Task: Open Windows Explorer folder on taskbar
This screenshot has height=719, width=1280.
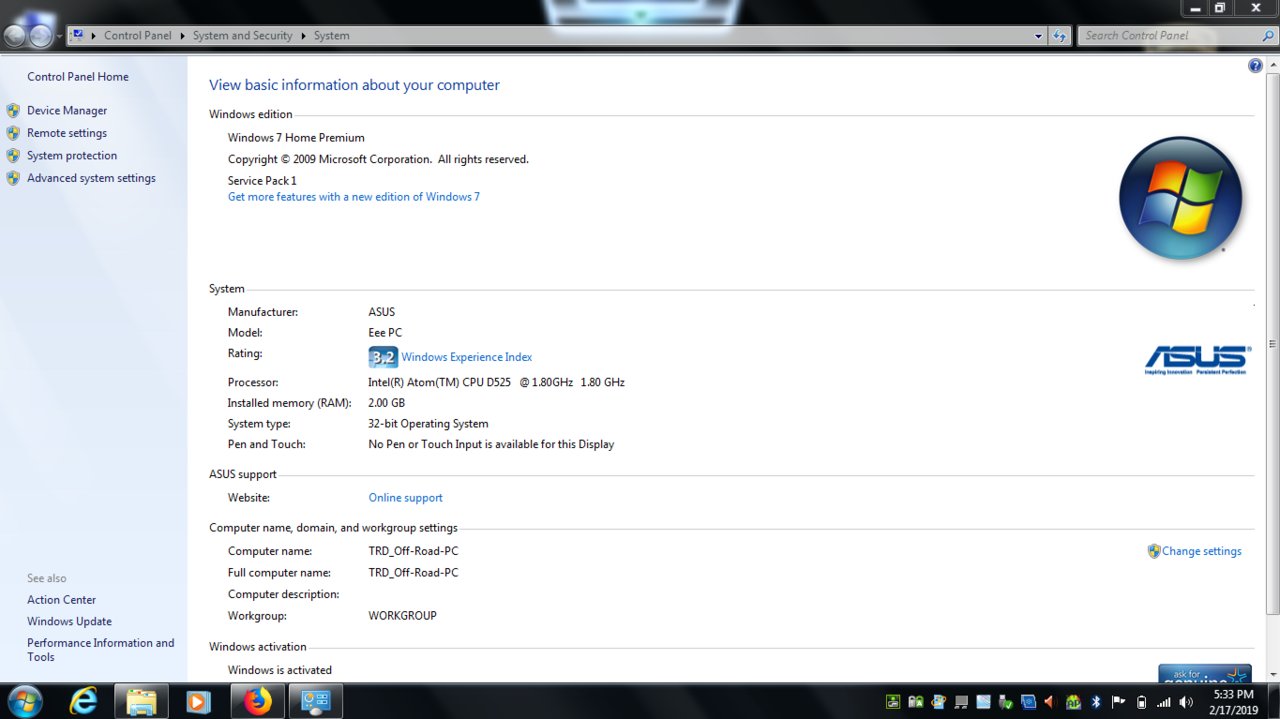Action: (141, 702)
